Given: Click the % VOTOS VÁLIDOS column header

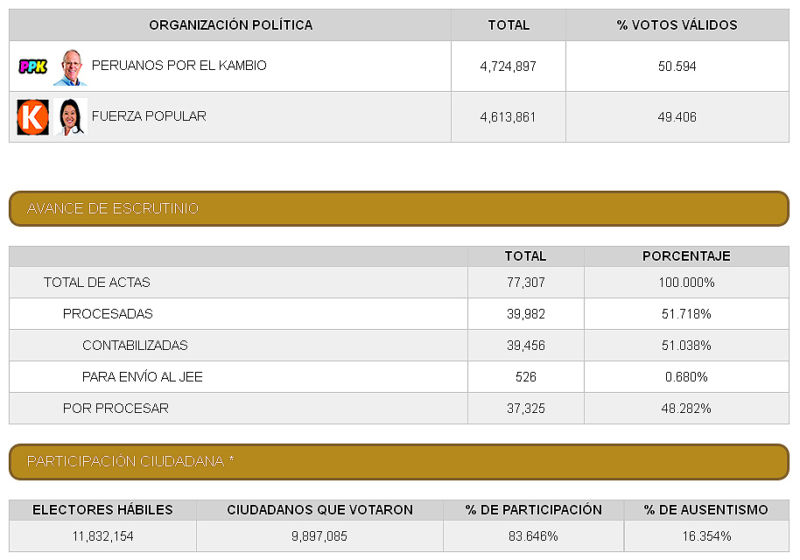Looking at the screenshot, I should (x=677, y=25).
